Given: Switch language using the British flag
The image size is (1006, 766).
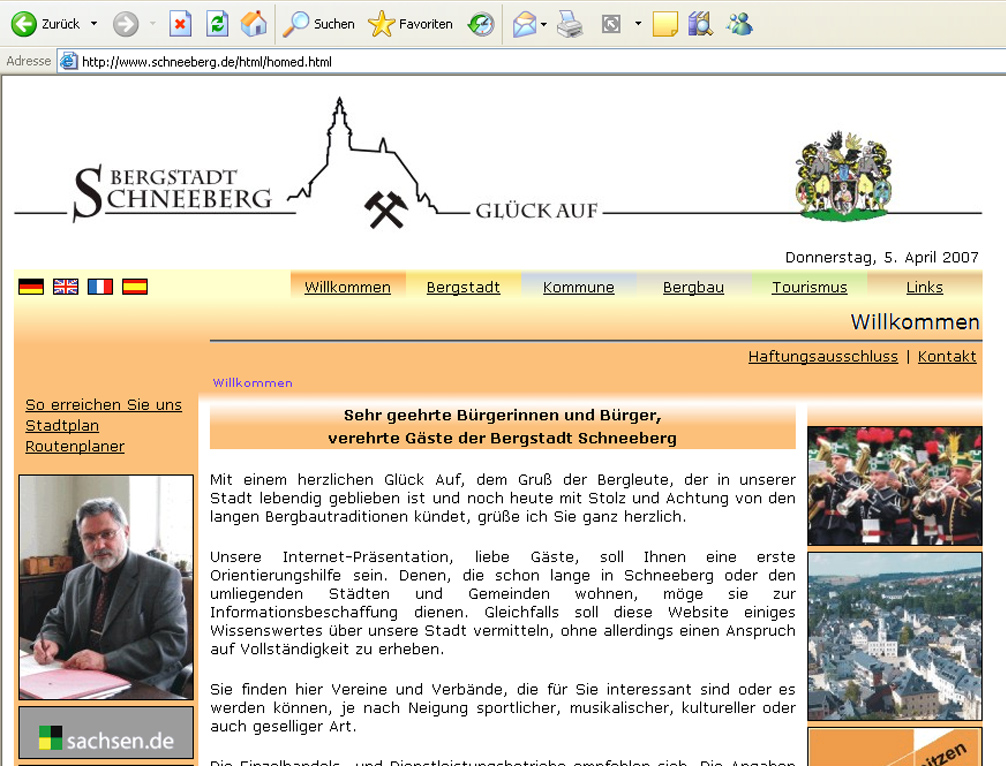Looking at the screenshot, I should 66,287.
